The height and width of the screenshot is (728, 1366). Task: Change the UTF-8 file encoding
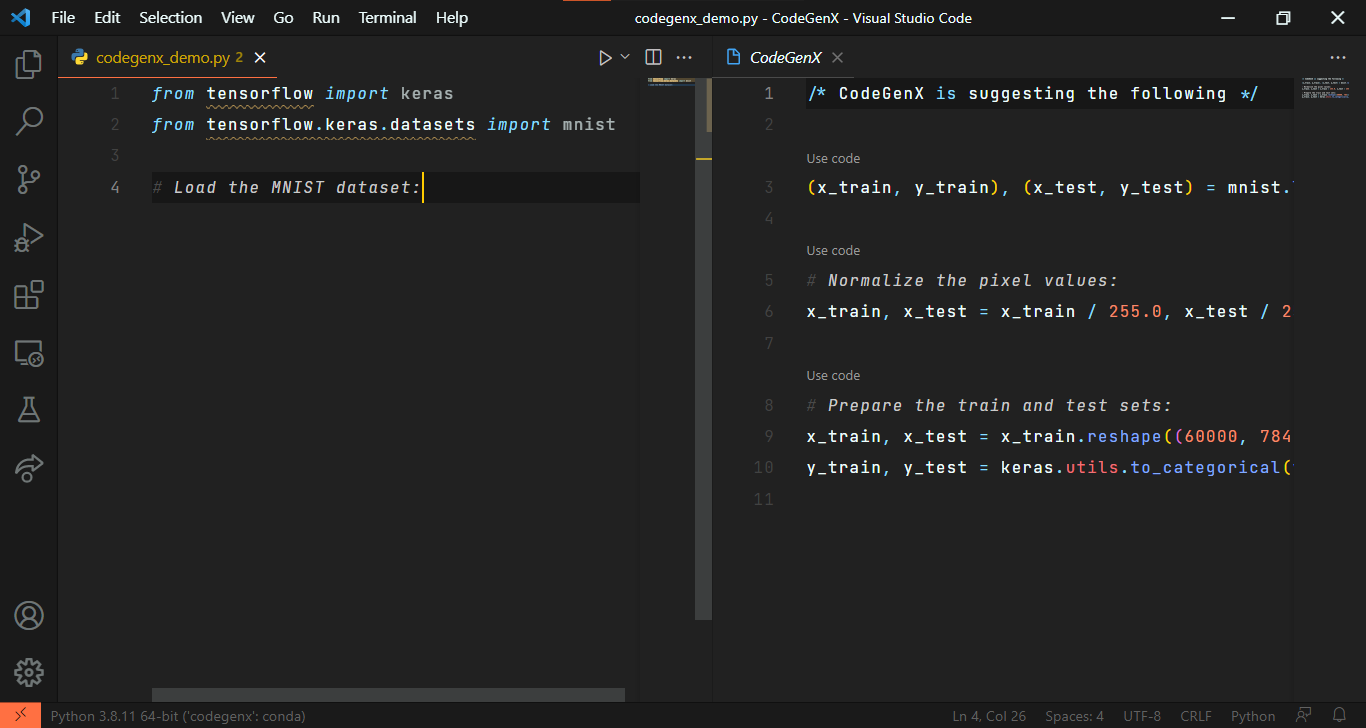pyautogui.click(x=1142, y=716)
